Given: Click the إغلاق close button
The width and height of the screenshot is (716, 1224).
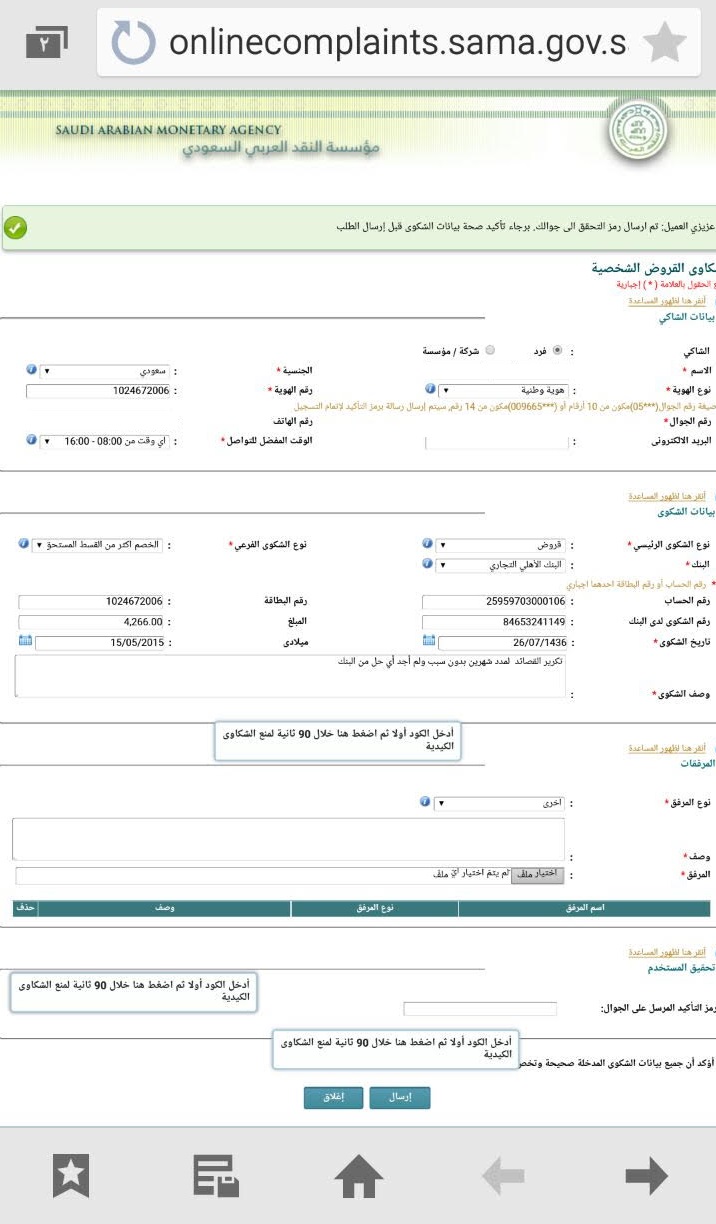Looking at the screenshot, I should (x=333, y=1097).
